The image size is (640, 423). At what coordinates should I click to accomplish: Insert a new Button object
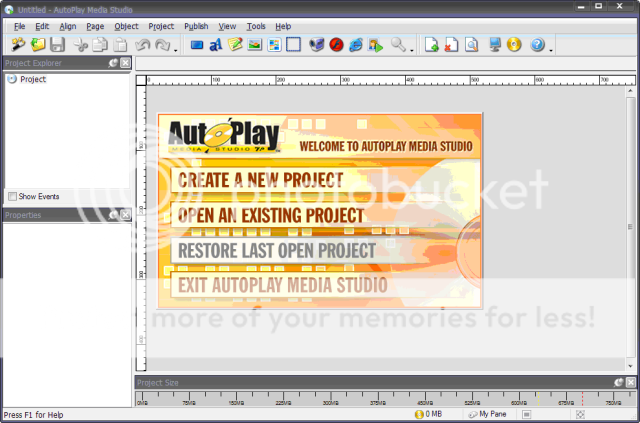click(x=197, y=45)
